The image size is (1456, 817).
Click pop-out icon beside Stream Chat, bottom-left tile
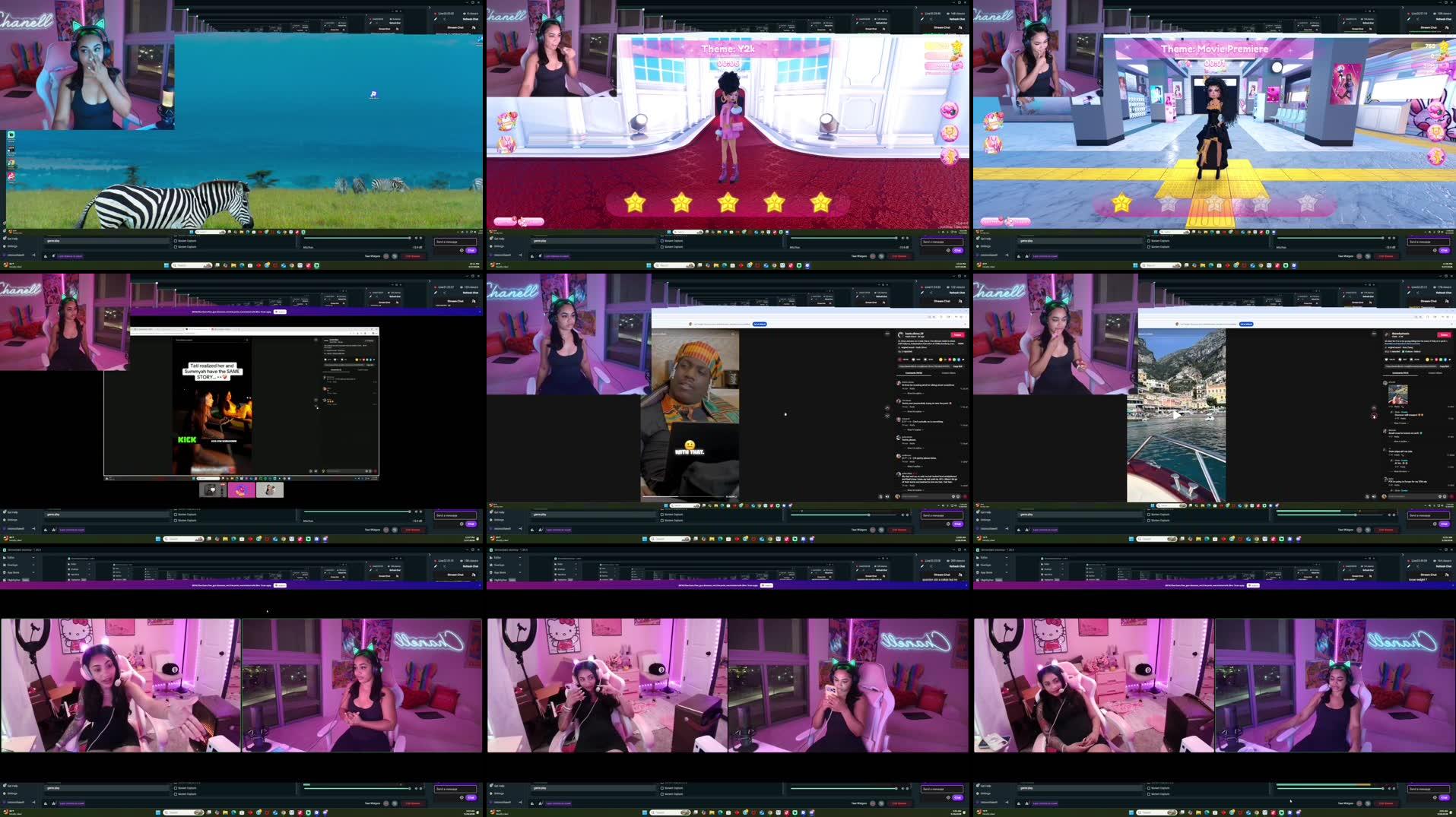click(474, 575)
